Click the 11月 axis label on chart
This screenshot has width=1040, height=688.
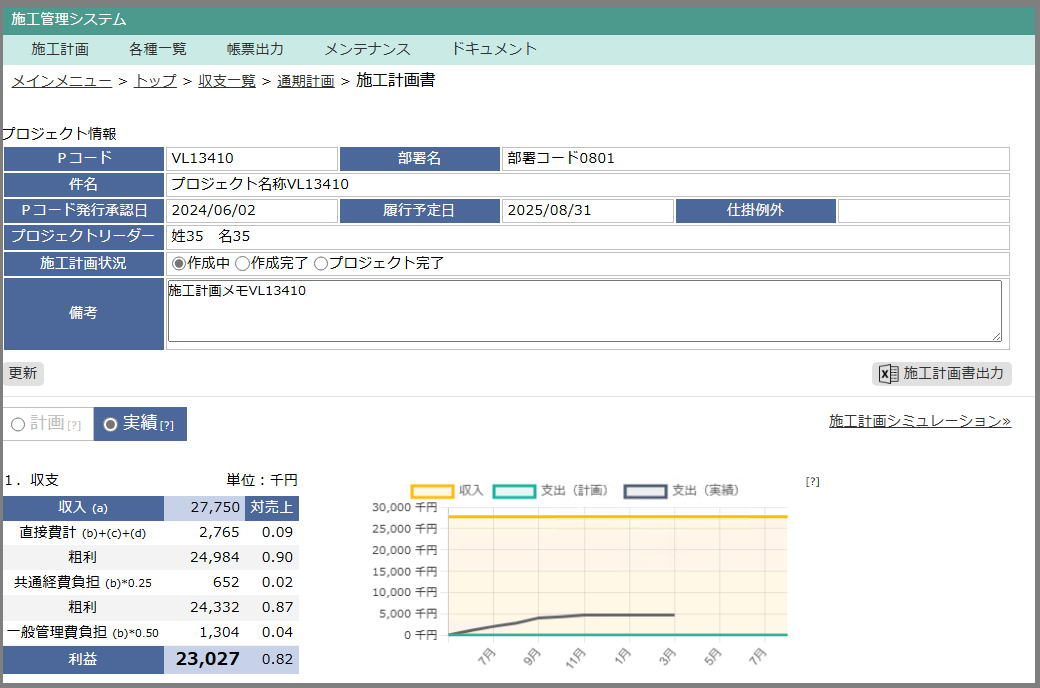[576, 657]
